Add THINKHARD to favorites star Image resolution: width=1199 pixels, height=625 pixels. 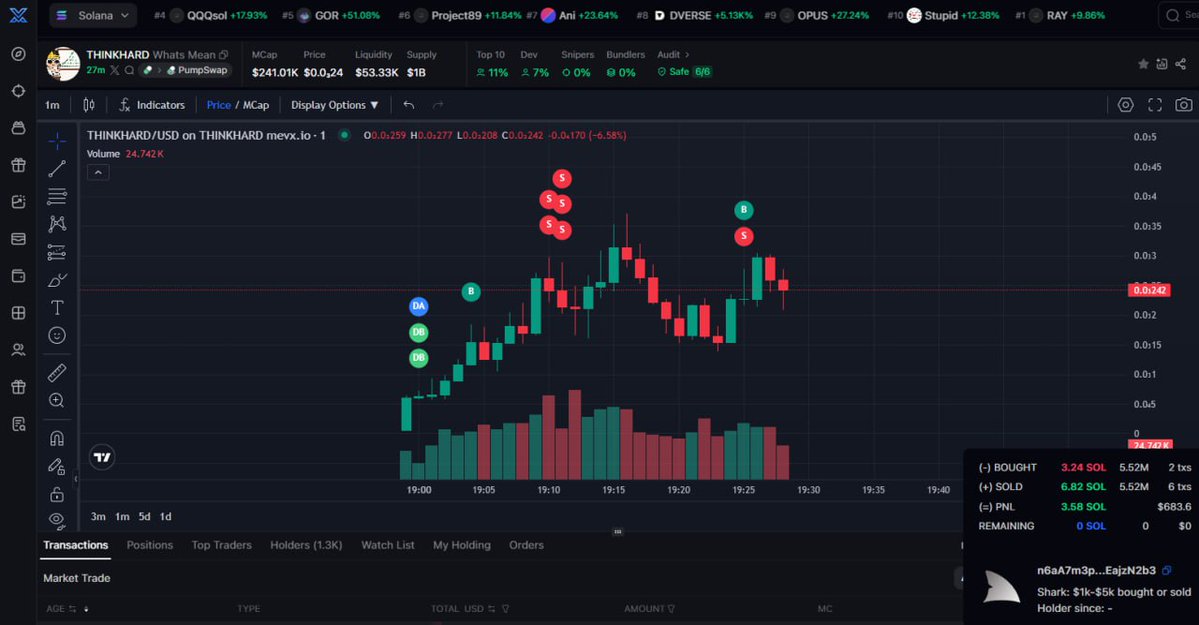click(1143, 64)
